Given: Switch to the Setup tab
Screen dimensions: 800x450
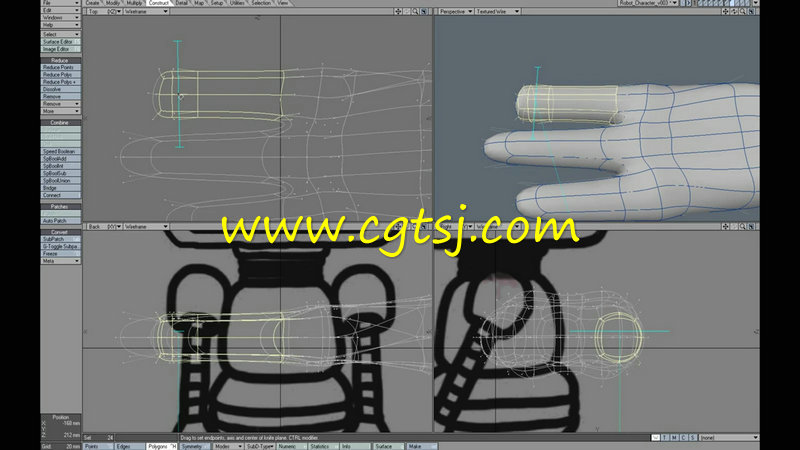Looking at the screenshot, I should pyautogui.click(x=217, y=3).
